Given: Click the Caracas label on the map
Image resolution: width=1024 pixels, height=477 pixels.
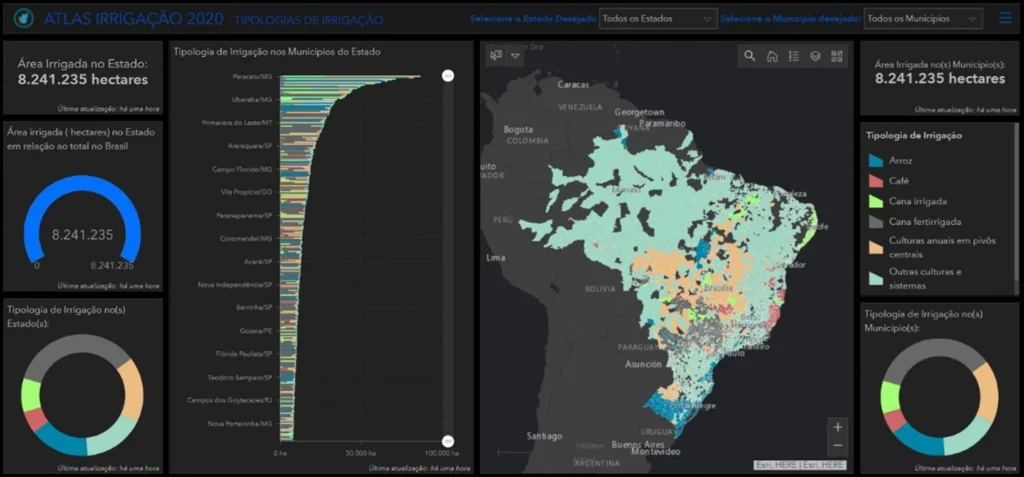Looking at the screenshot, I should (573, 85).
